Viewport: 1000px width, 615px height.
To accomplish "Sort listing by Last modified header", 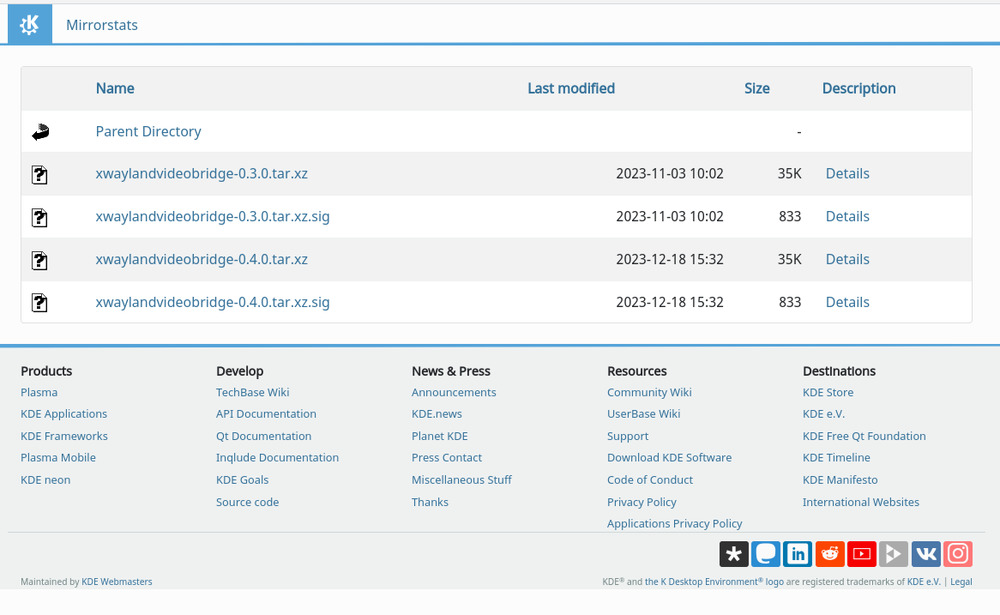I will pos(571,88).
